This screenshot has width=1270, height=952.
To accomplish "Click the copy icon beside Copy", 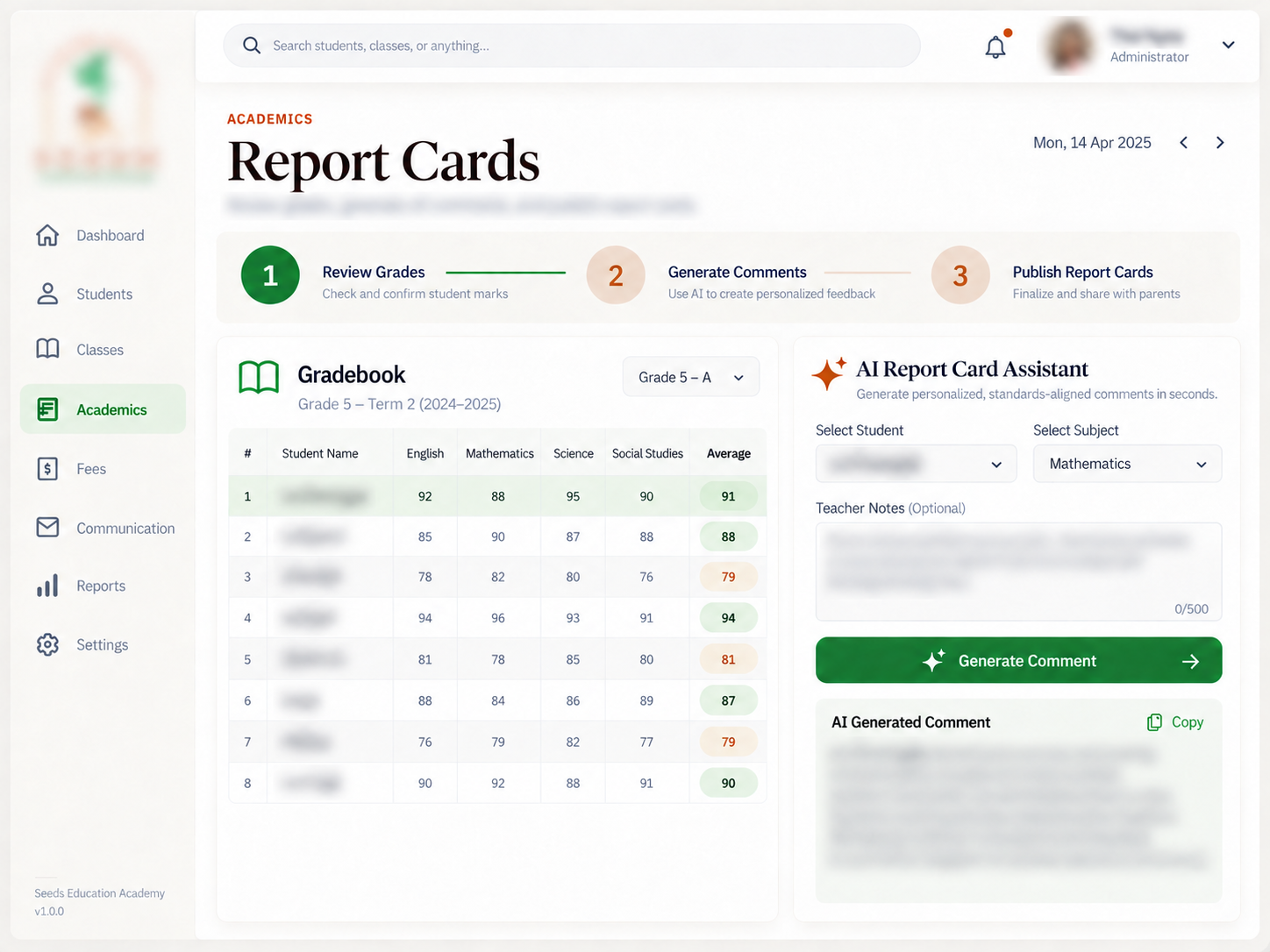I will point(1155,722).
